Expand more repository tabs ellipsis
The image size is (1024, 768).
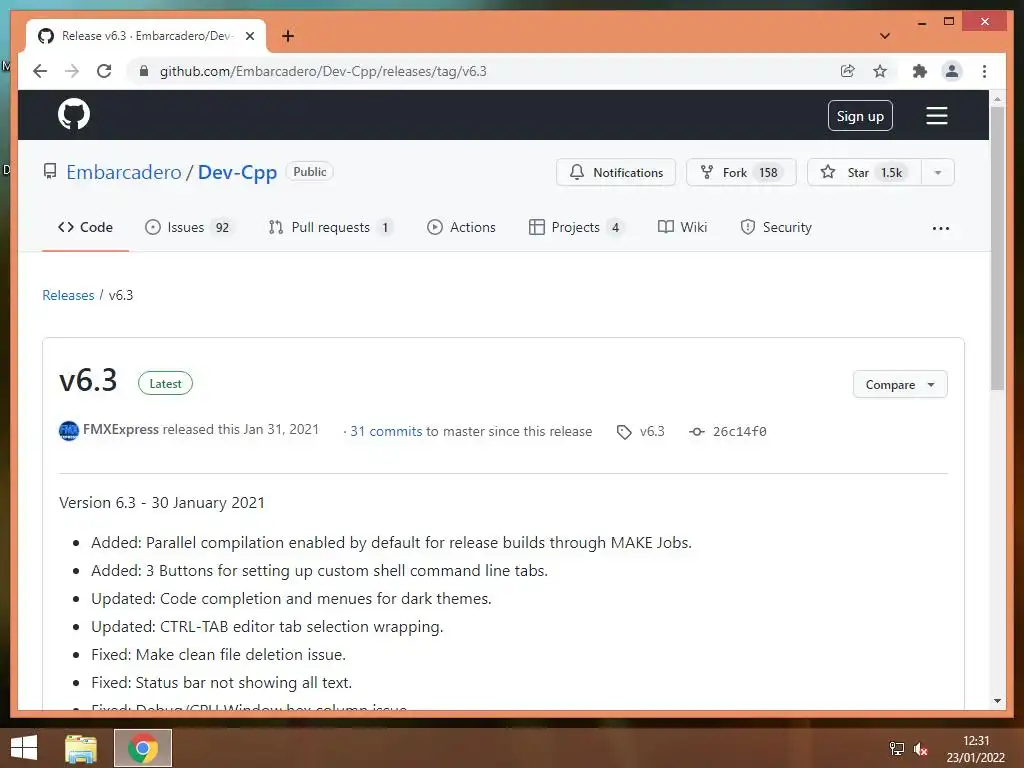(940, 229)
